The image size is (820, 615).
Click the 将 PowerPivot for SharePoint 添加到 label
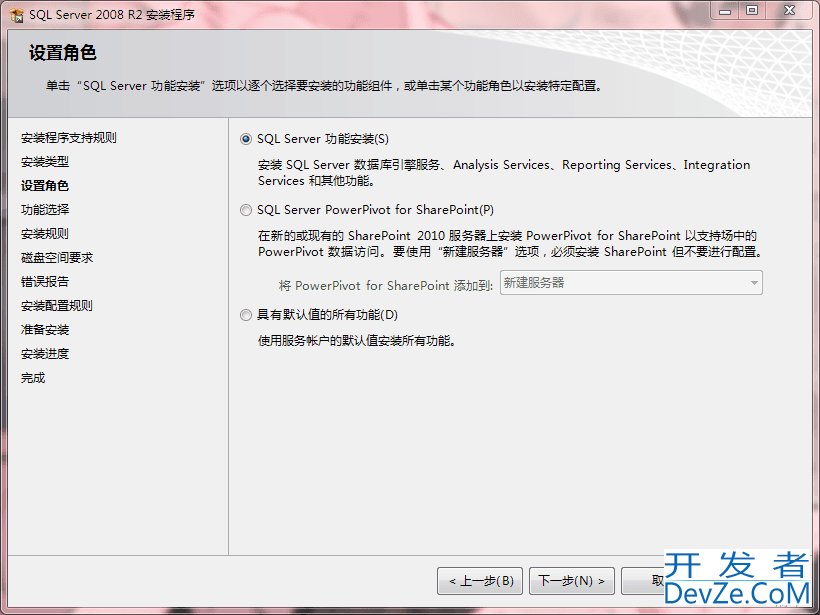(x=386, y=286)
